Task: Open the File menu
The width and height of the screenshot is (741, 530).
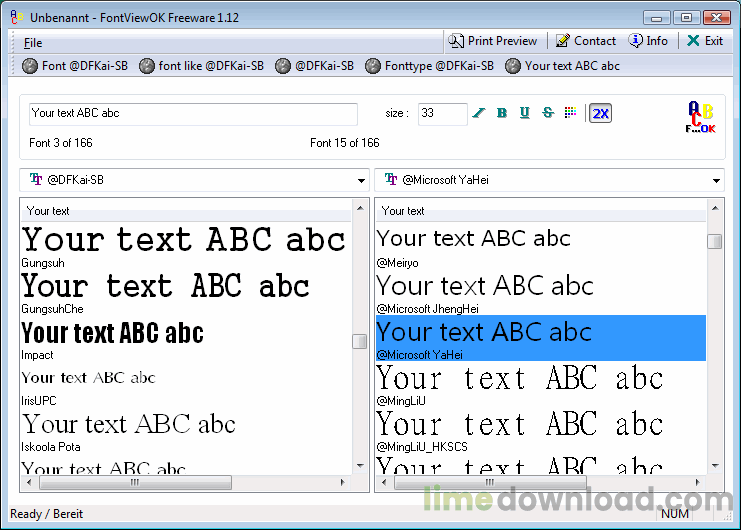Action: click(33, 42)
